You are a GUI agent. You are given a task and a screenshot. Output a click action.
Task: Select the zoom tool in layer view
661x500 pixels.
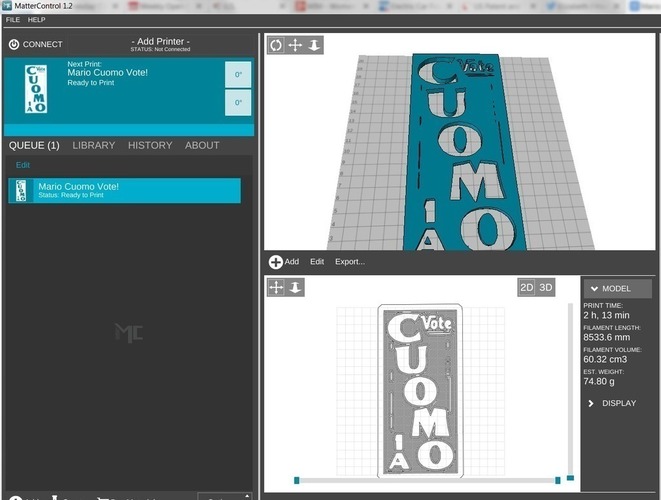296,288
